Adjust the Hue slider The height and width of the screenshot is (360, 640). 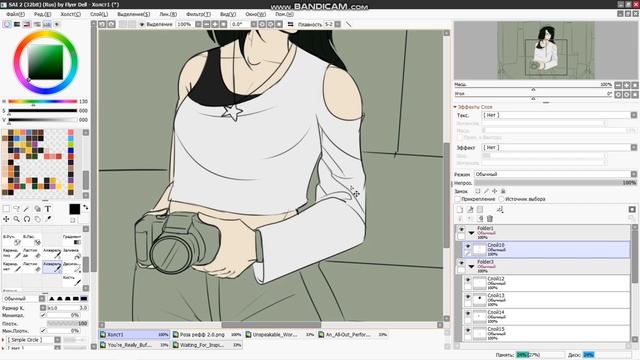[42, 101]
